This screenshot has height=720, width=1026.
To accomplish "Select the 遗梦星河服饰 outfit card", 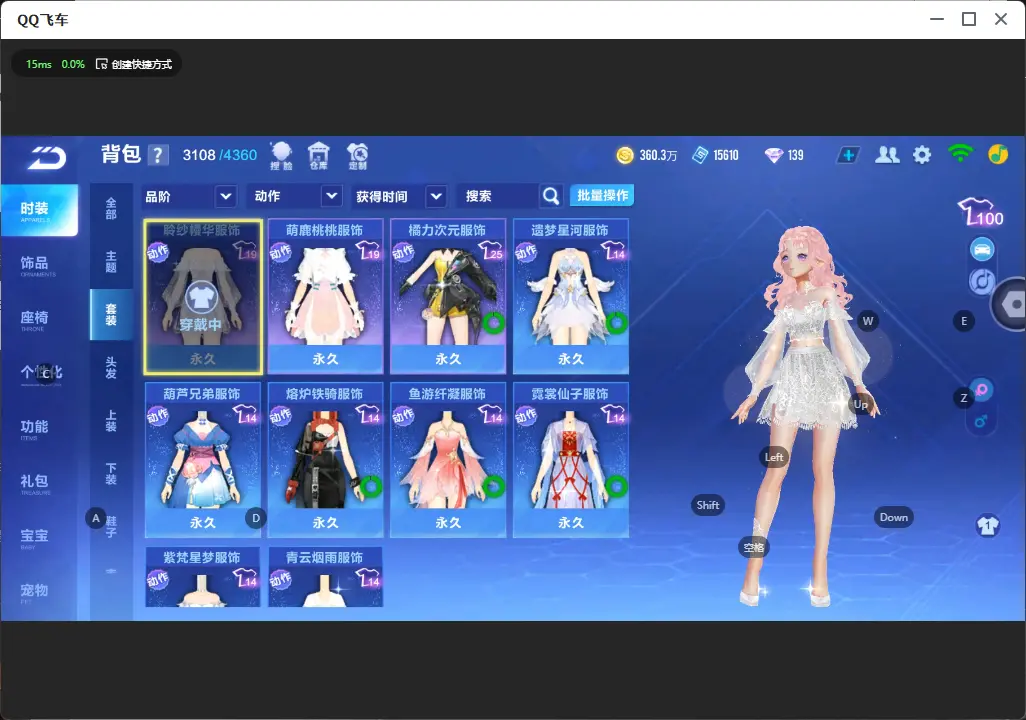I will point(571,297).
